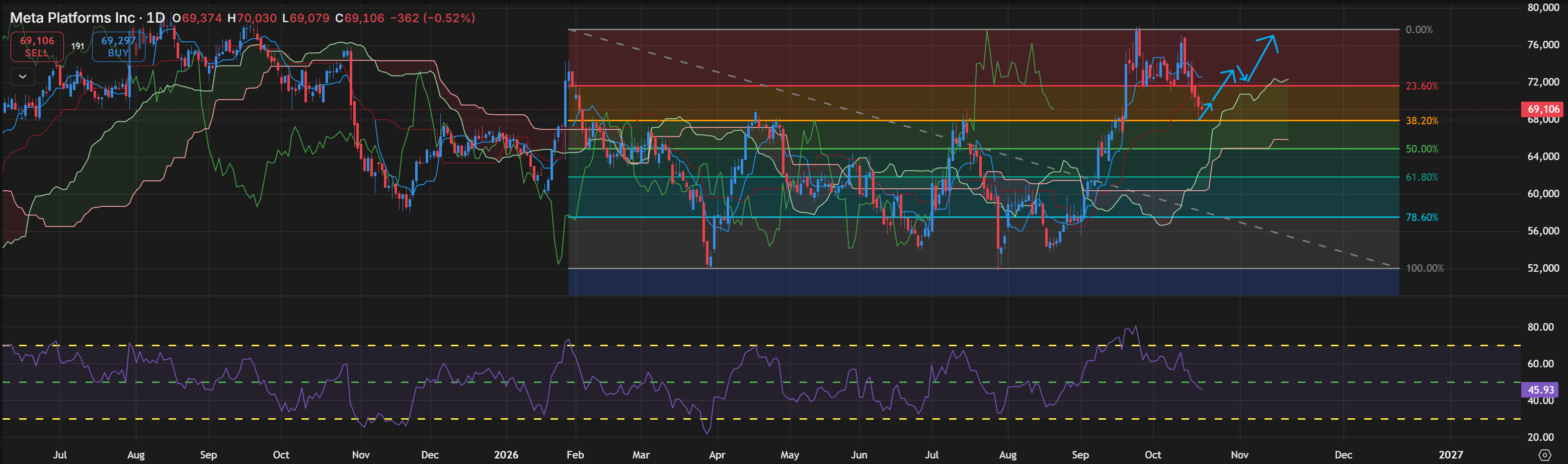Select the 78.60% Fibonacci level label
The width and height of the screenshot is (1568, 464).
click(x=1422, y=217)
